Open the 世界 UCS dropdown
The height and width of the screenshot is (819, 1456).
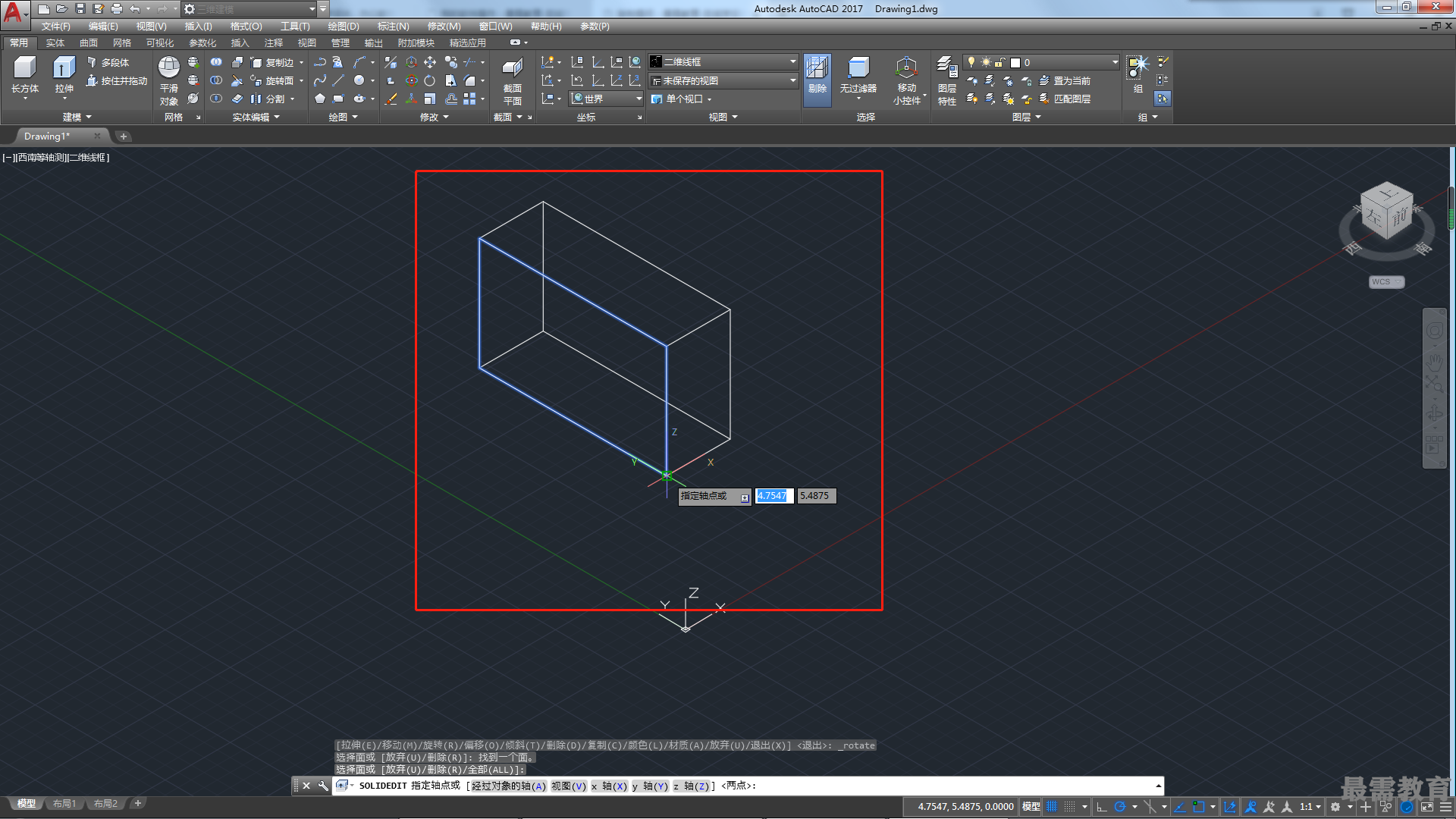(x=605, y=99)
